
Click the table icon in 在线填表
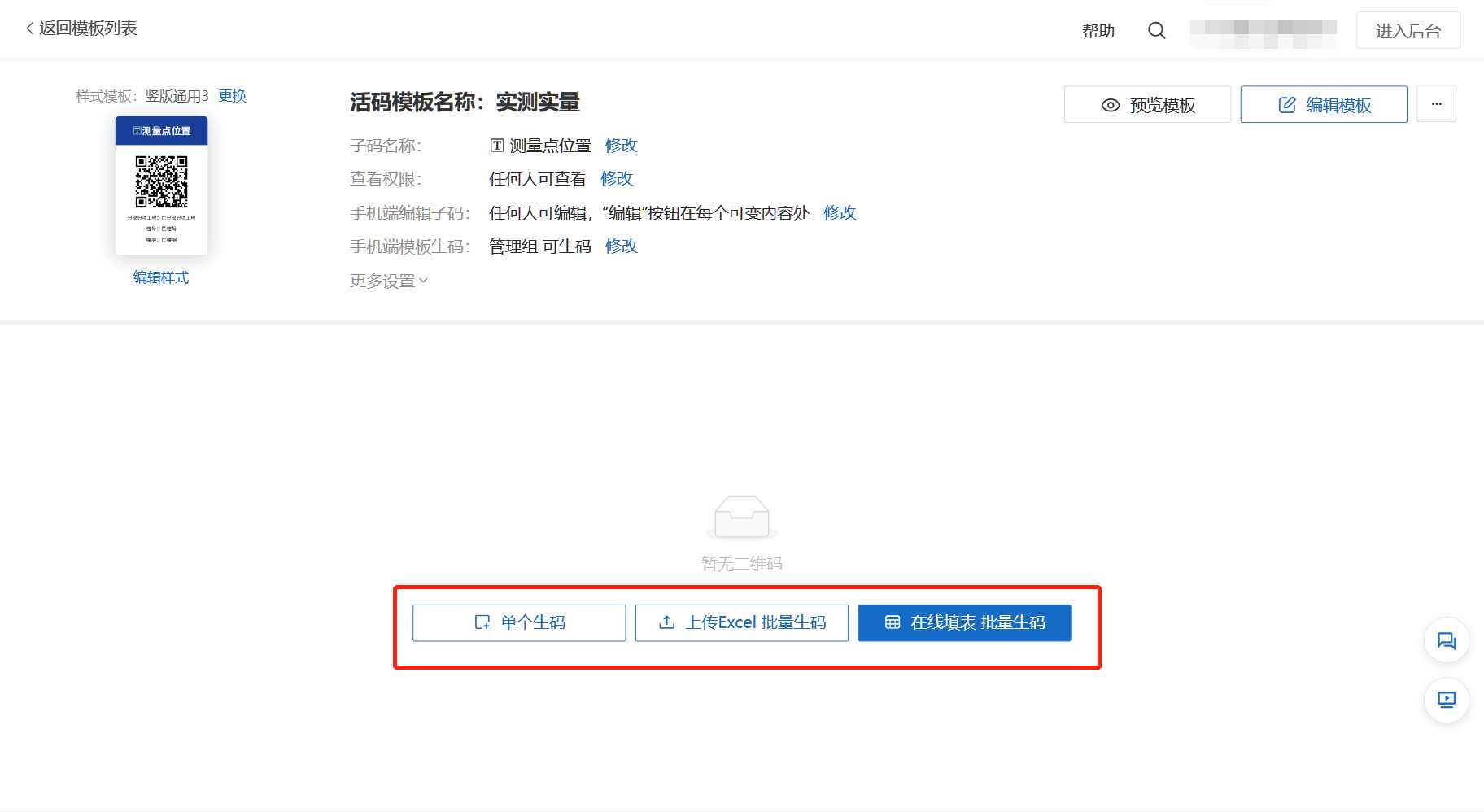click(x=893, y=622)
